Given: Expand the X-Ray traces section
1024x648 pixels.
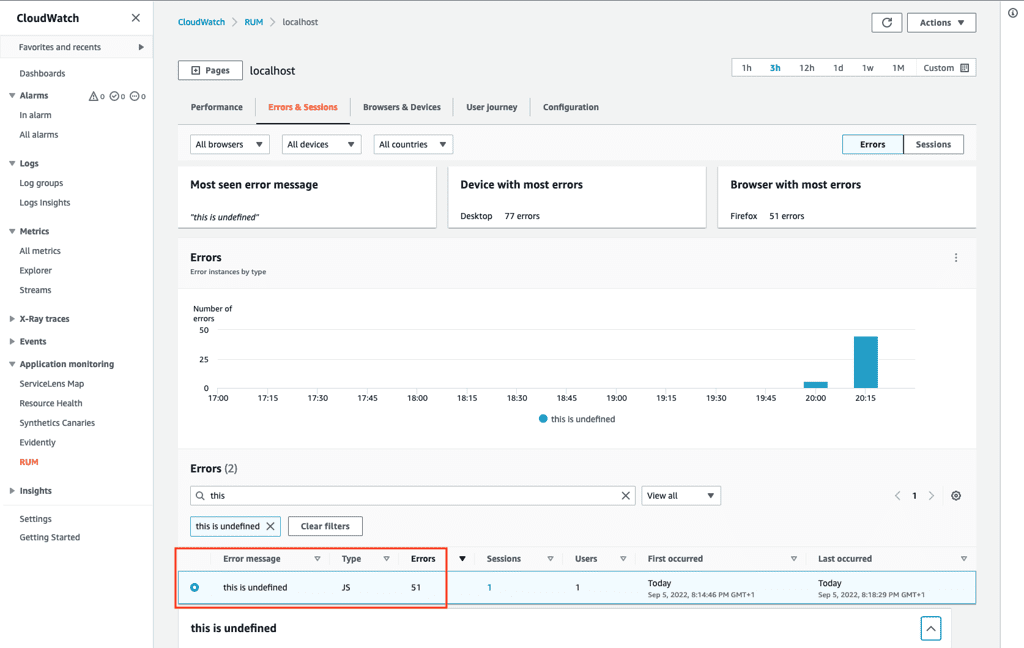Looking at the screenshot, I should (44, 319).
